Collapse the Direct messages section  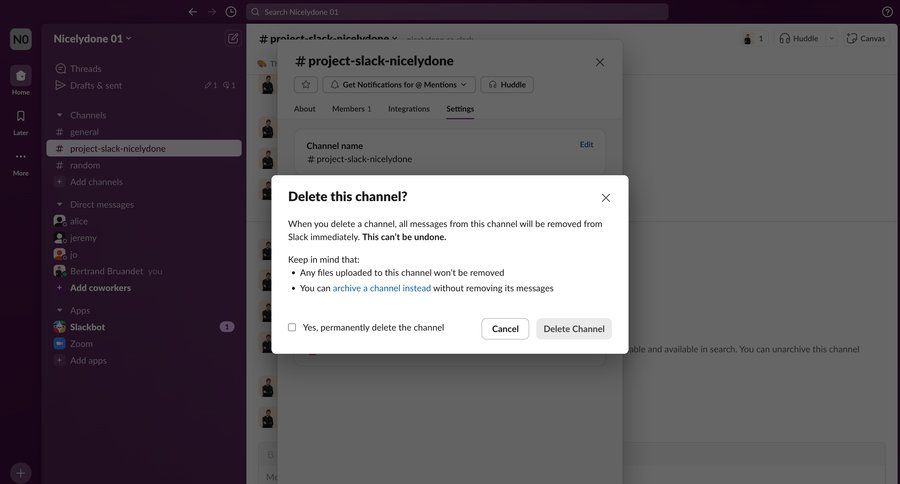click(59, 204)
